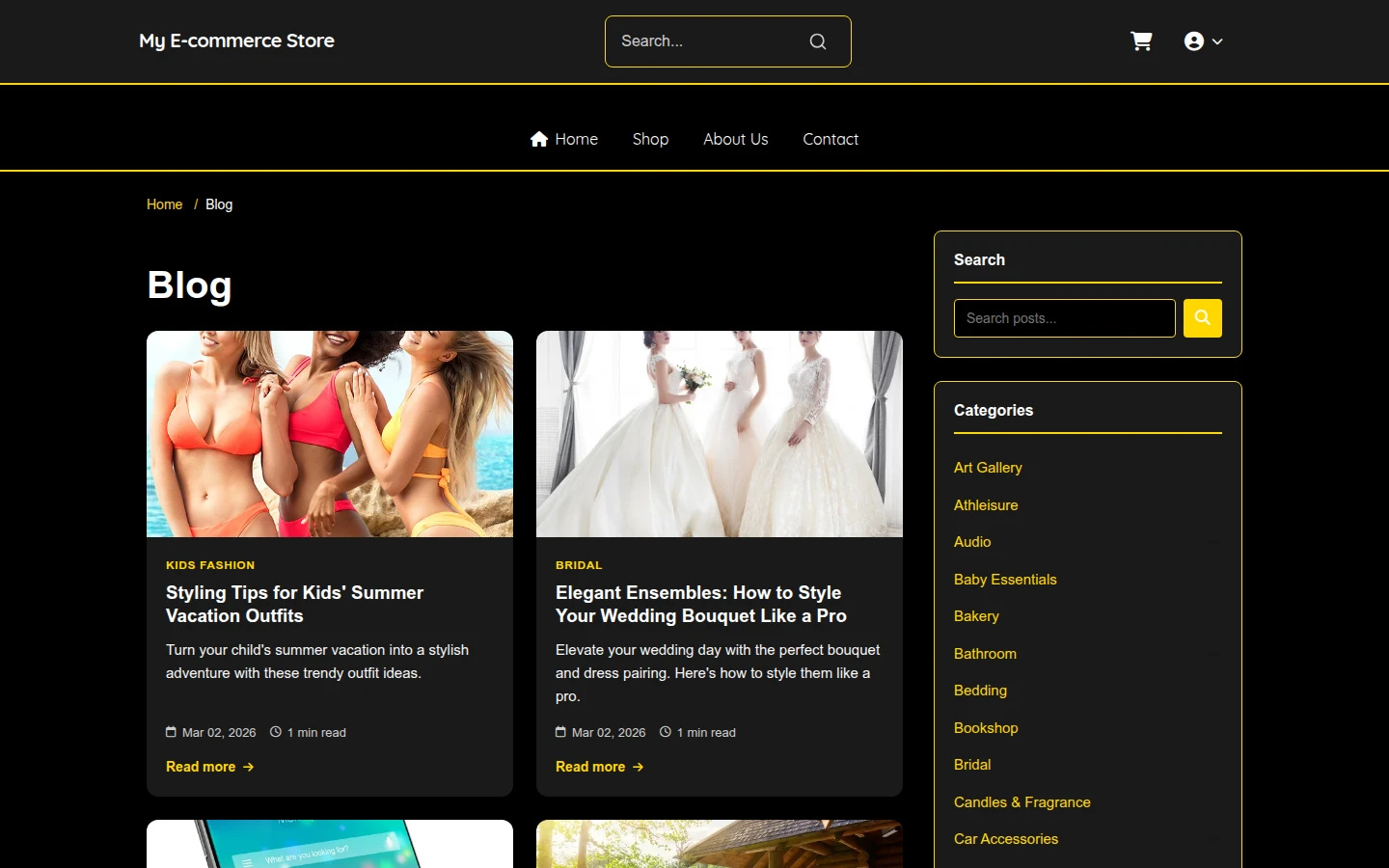Click the arrow next to Read more on Bridal post
This screenshot has height=868, width=1389.
[638, 767]
